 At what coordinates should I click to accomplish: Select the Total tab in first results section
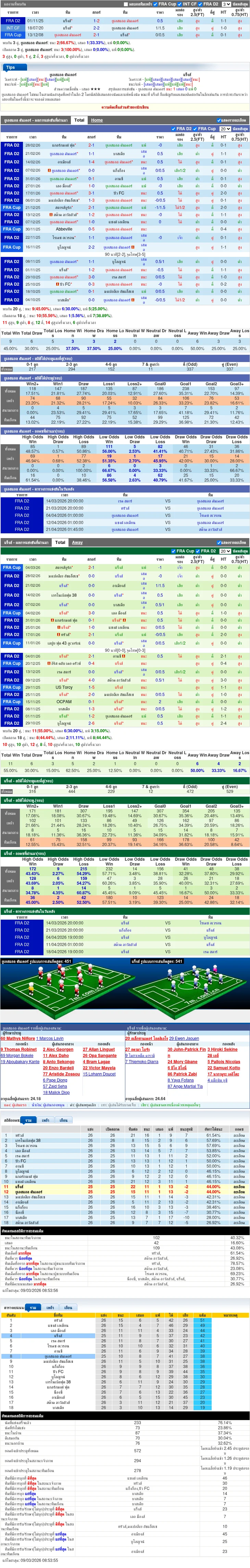pyautogui.click(x=79, y=120)
